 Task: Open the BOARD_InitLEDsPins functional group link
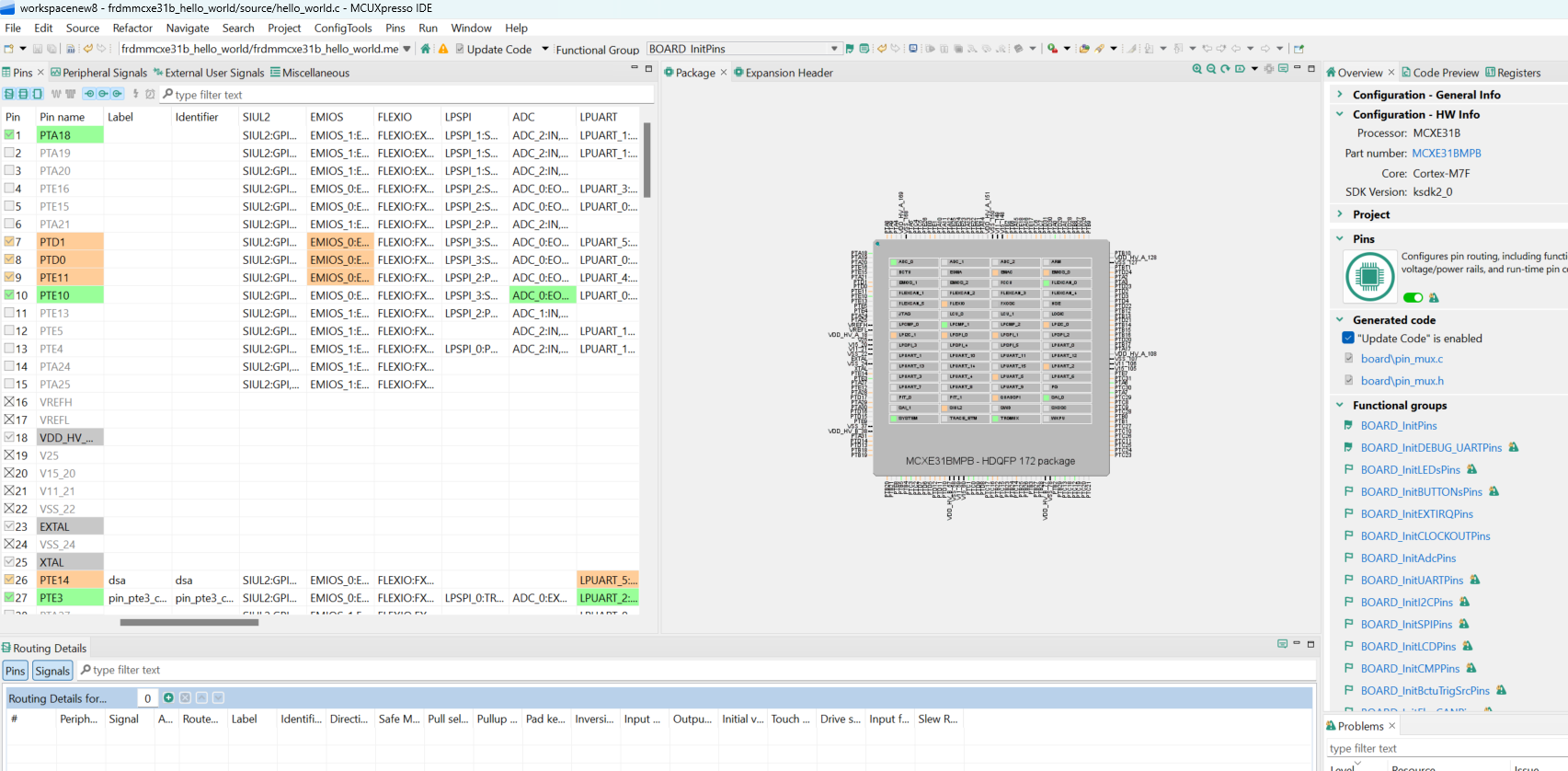tap(1411, 470)
